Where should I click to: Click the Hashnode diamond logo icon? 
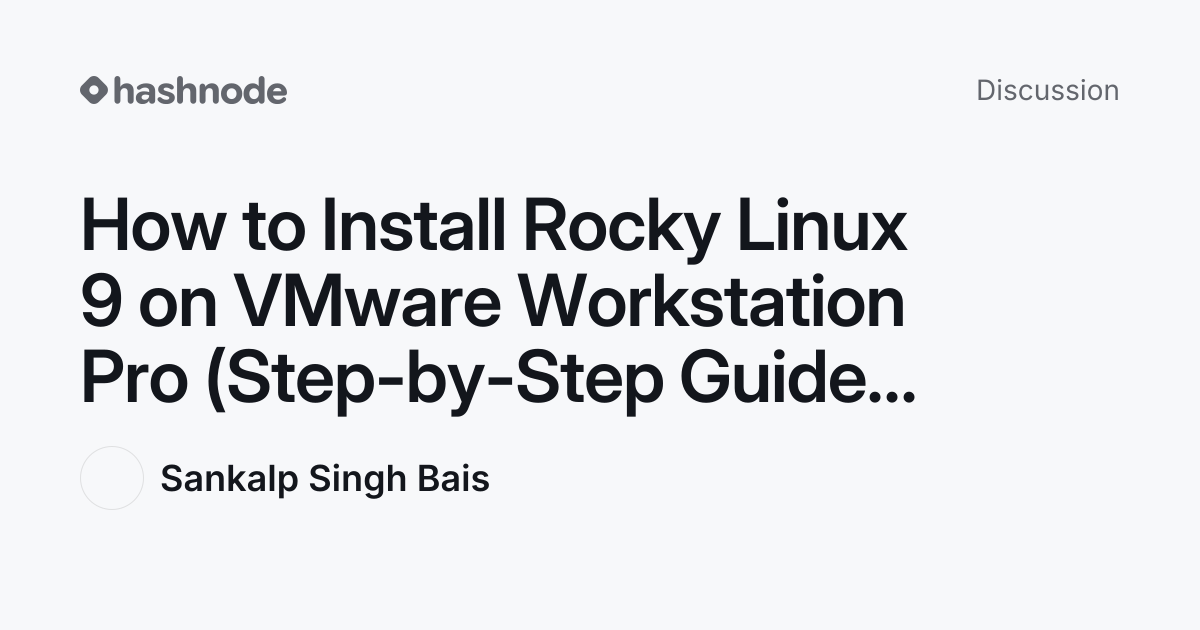pyautogui.click(x=94, y=90)
